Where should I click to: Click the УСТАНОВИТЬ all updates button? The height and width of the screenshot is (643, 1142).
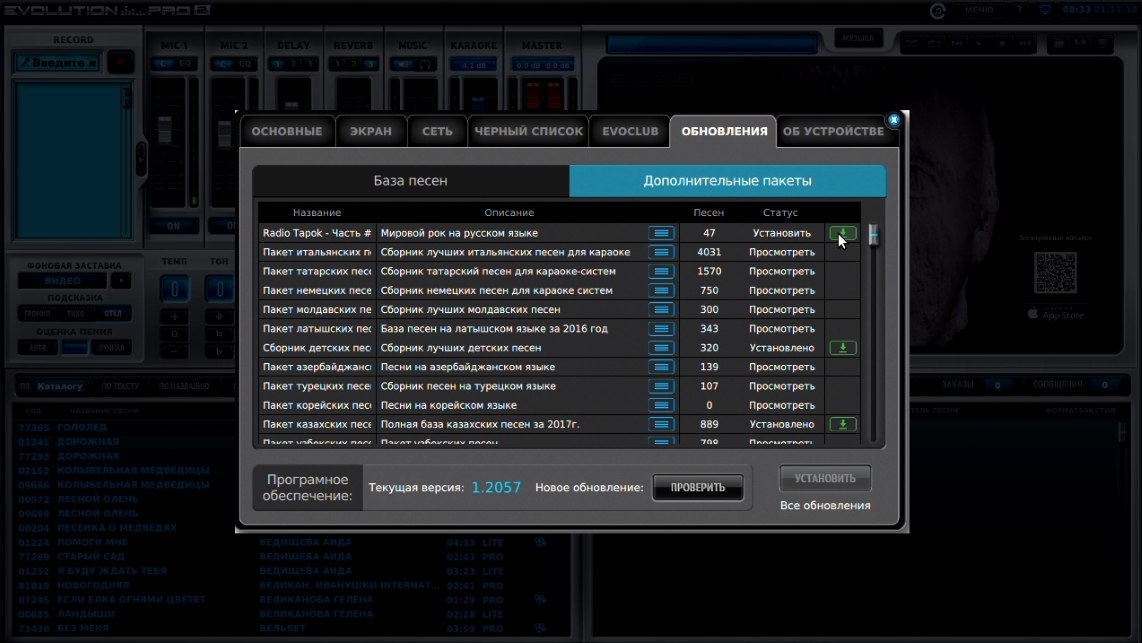coord(825,478)
